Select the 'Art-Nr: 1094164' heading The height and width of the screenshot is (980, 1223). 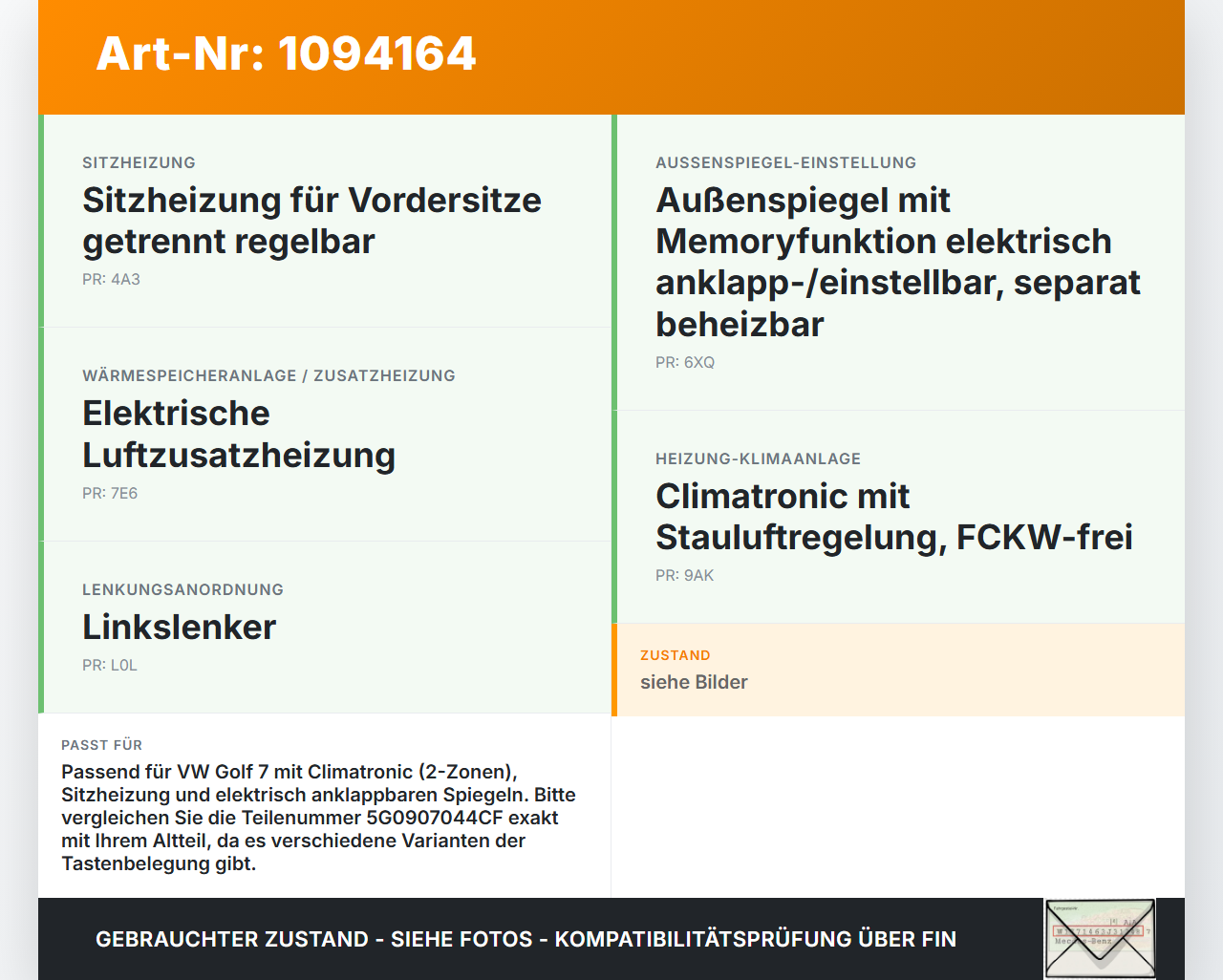point(286,53)
